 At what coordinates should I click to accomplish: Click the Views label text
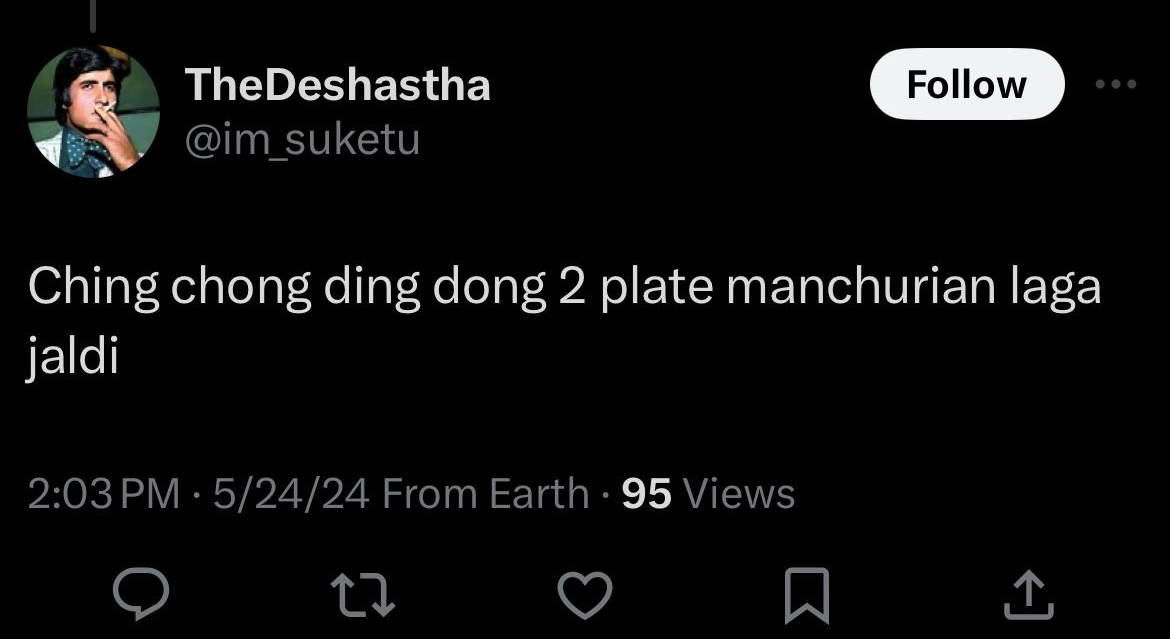tap(739, 493)
